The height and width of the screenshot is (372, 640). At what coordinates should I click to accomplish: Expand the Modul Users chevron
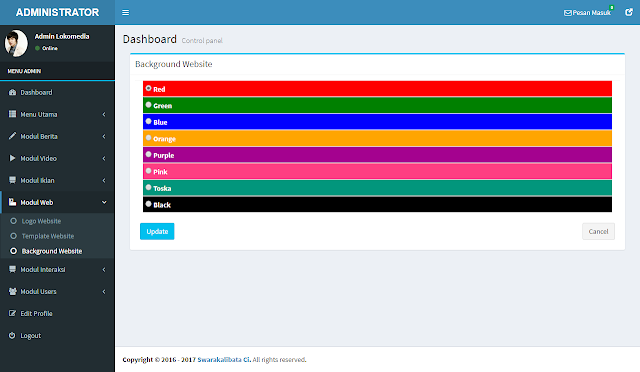pos(104,292)
